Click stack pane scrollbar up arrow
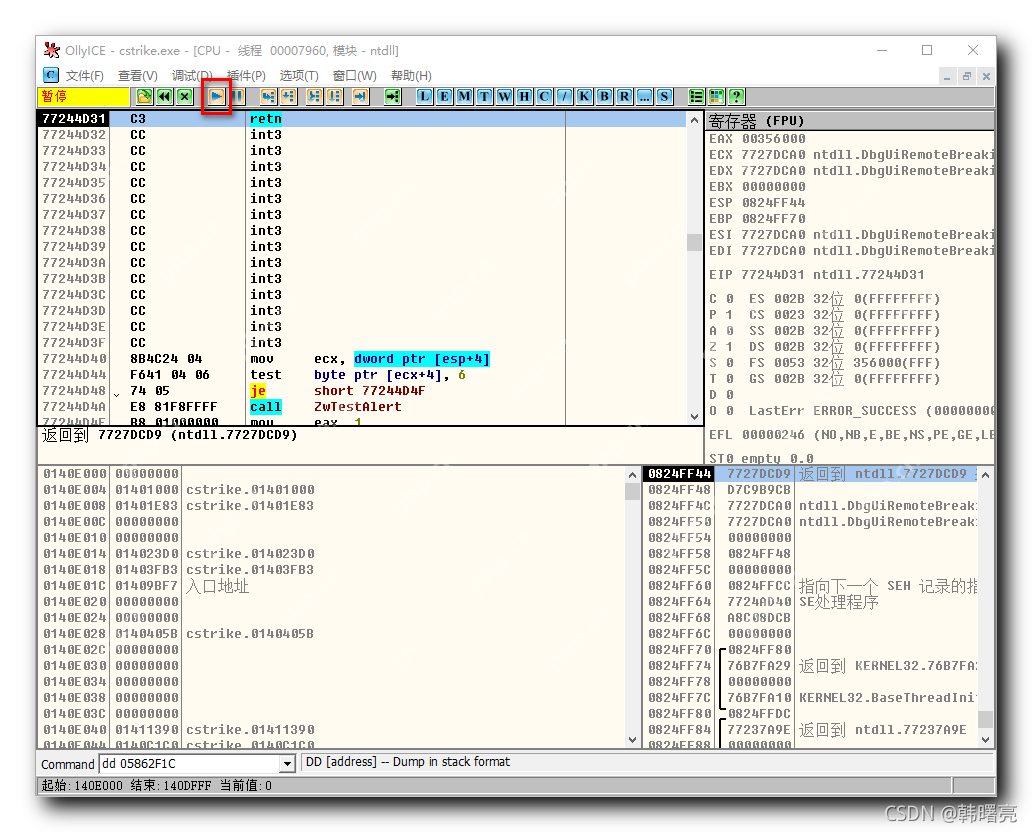The image size is (1032, 832). point(986,474)
